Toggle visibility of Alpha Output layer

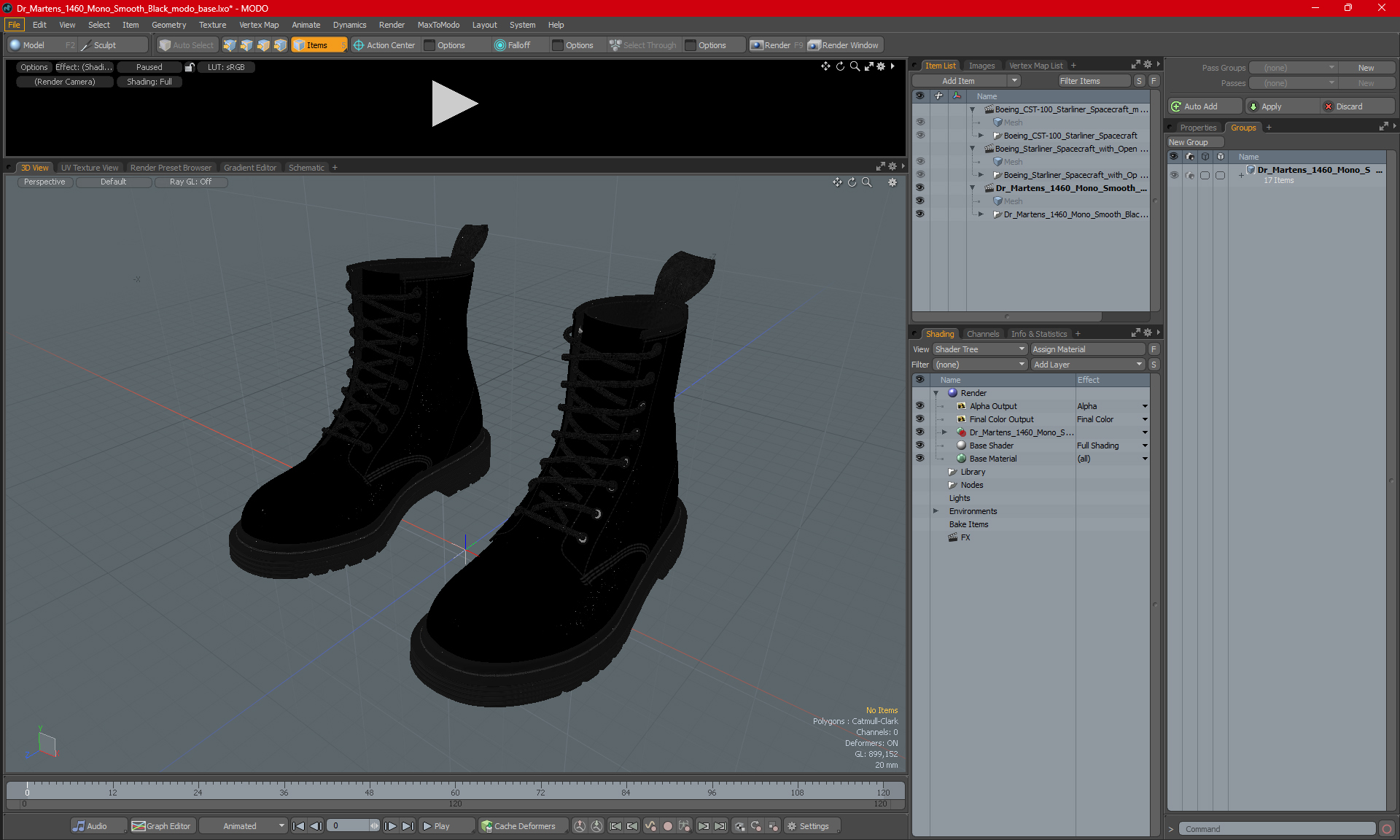point(919,406)
